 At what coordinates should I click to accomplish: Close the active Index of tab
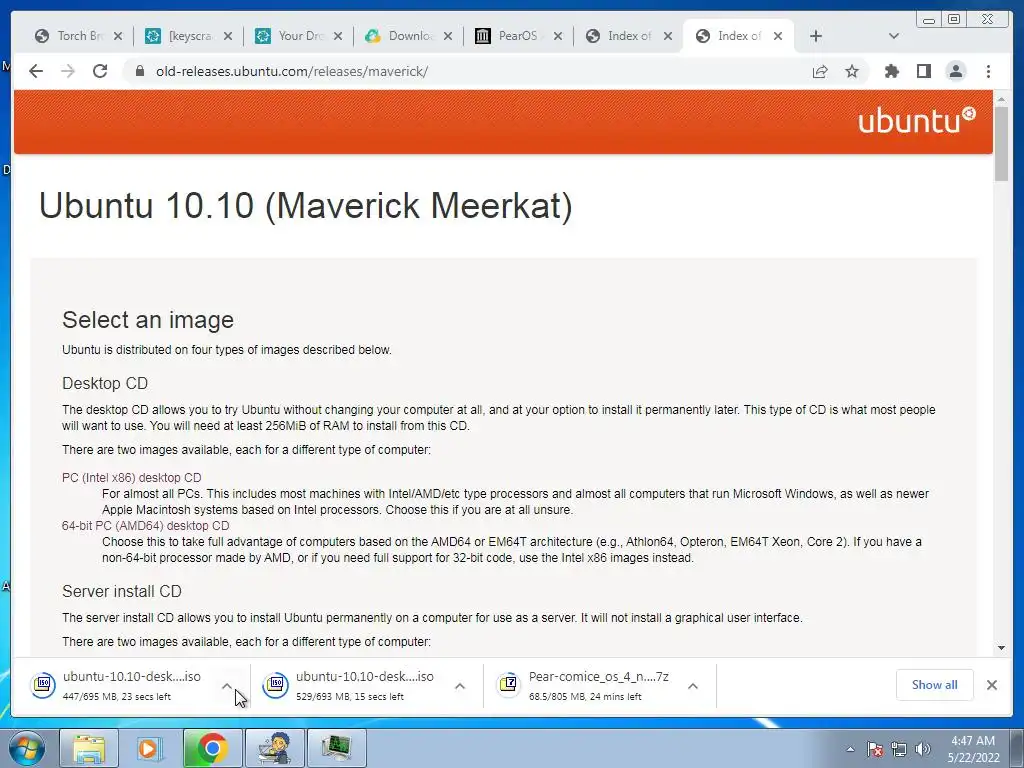point(778,36)
